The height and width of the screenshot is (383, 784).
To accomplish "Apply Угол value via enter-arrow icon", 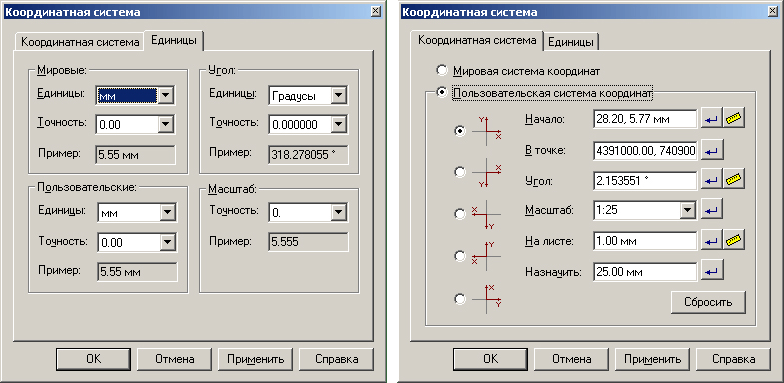I will click(x=712, y=180).
